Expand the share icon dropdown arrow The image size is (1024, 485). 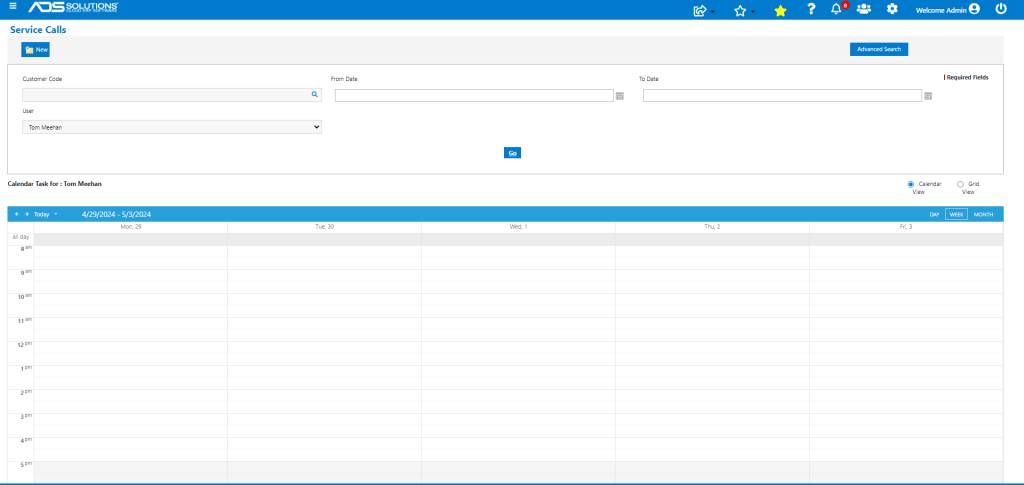pyautogui.click(x=712, y=11)
